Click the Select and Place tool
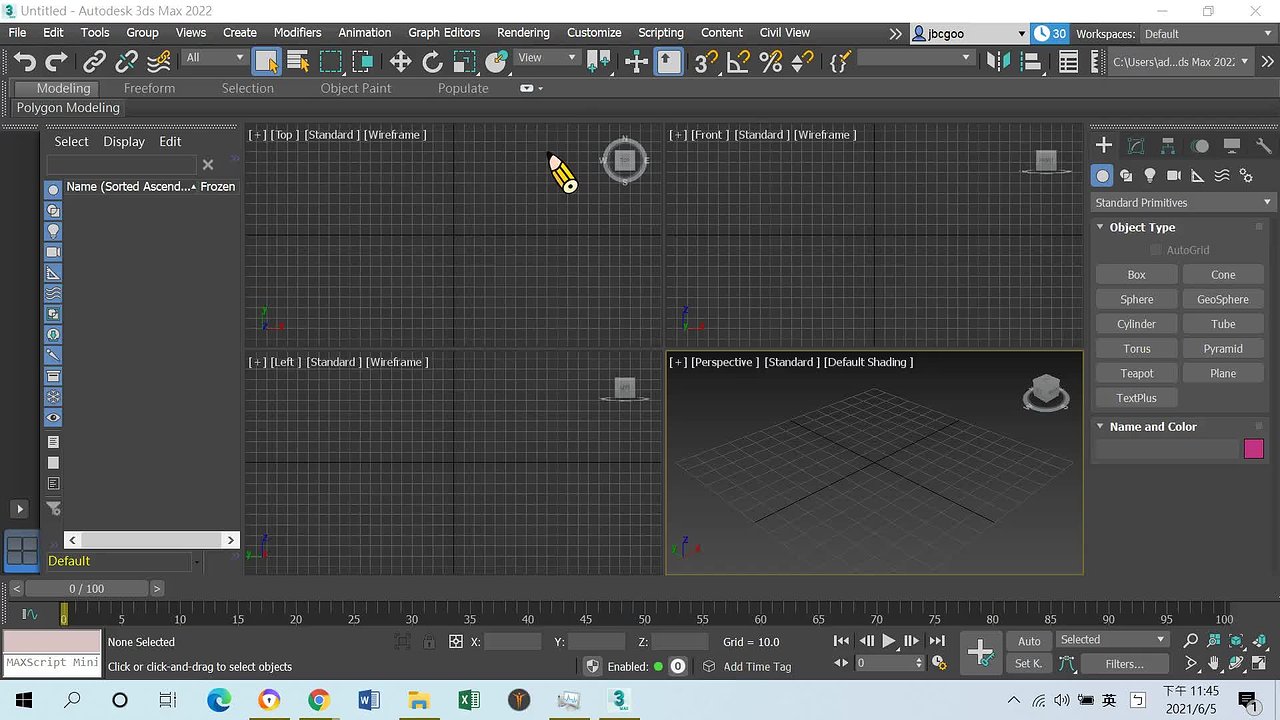 click(x=497, y=62)
